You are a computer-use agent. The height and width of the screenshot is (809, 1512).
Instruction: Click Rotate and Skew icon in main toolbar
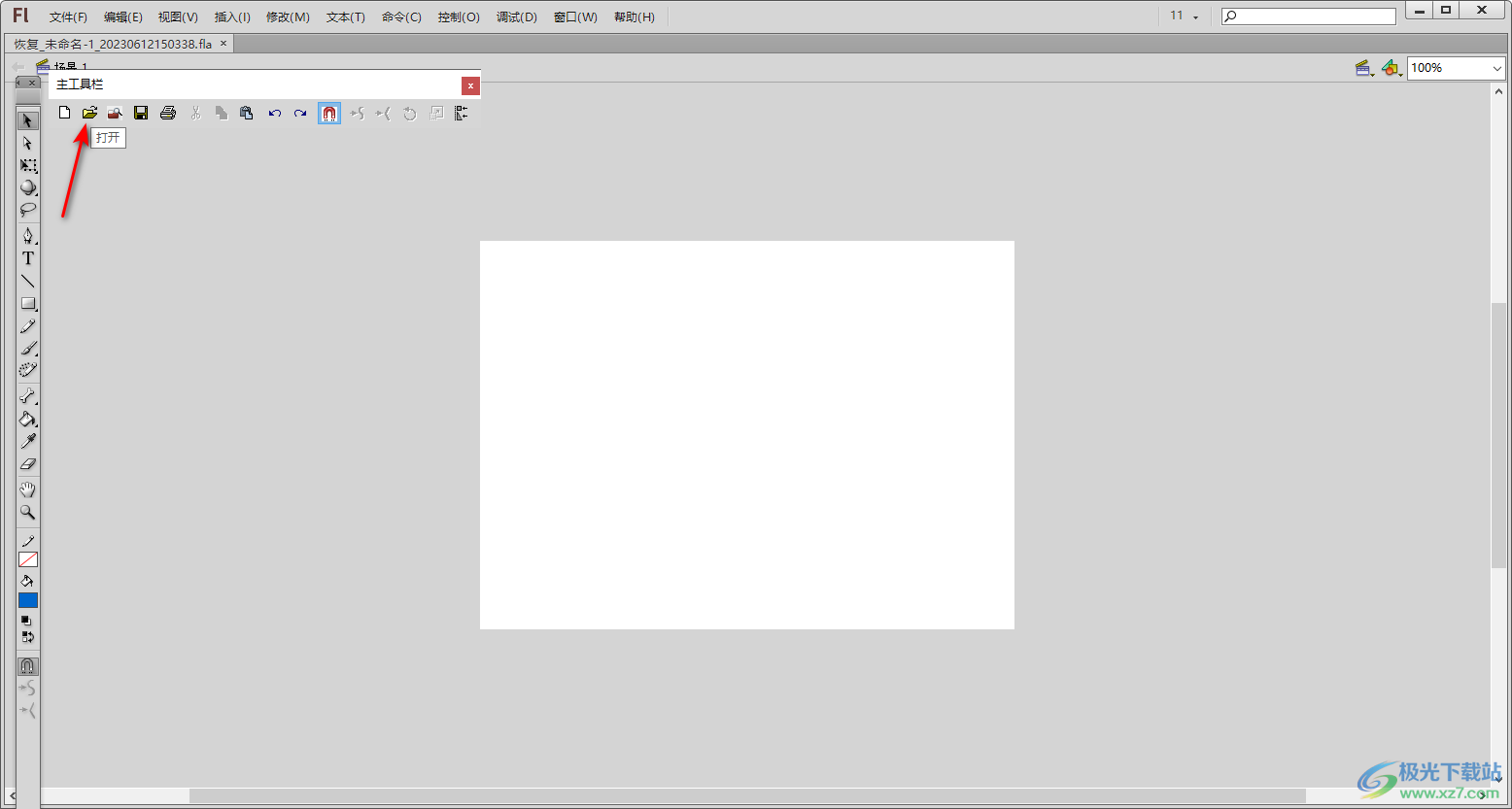[x=410, y=114]
